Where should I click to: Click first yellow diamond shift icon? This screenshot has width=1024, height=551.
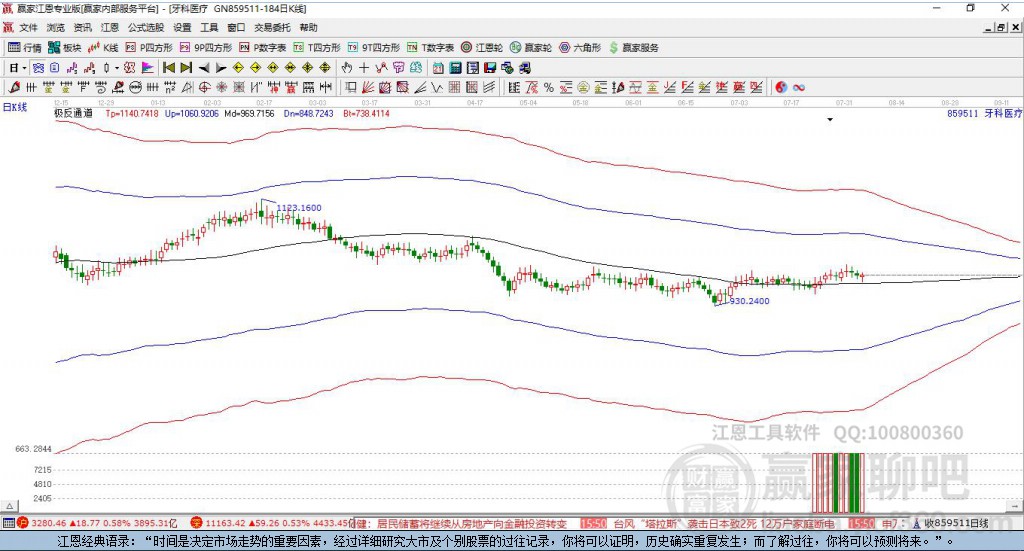[x=238, y=68]
